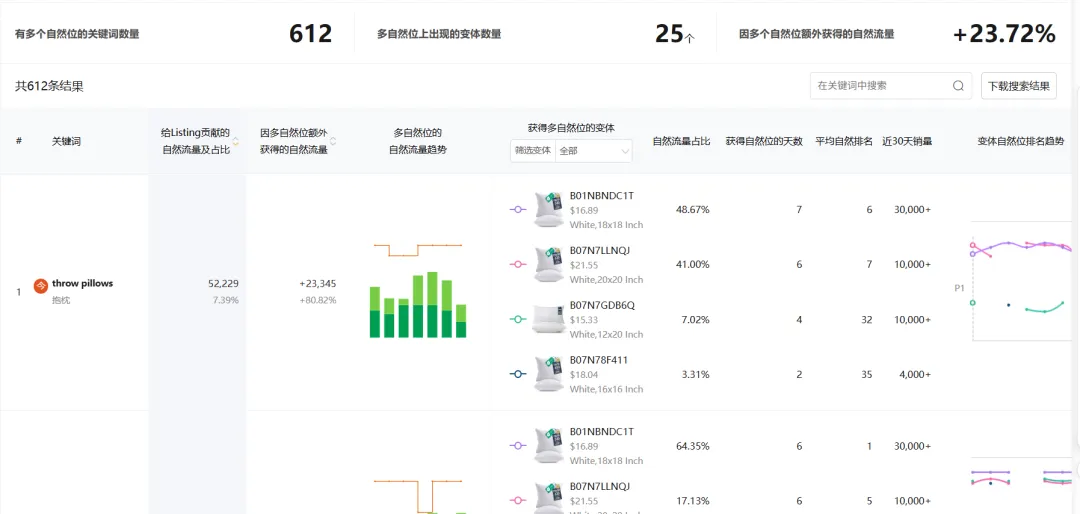Click the 下载搜索结果 button
The height and width of the screenshot is (514, 1080).
coord(1019,86)
